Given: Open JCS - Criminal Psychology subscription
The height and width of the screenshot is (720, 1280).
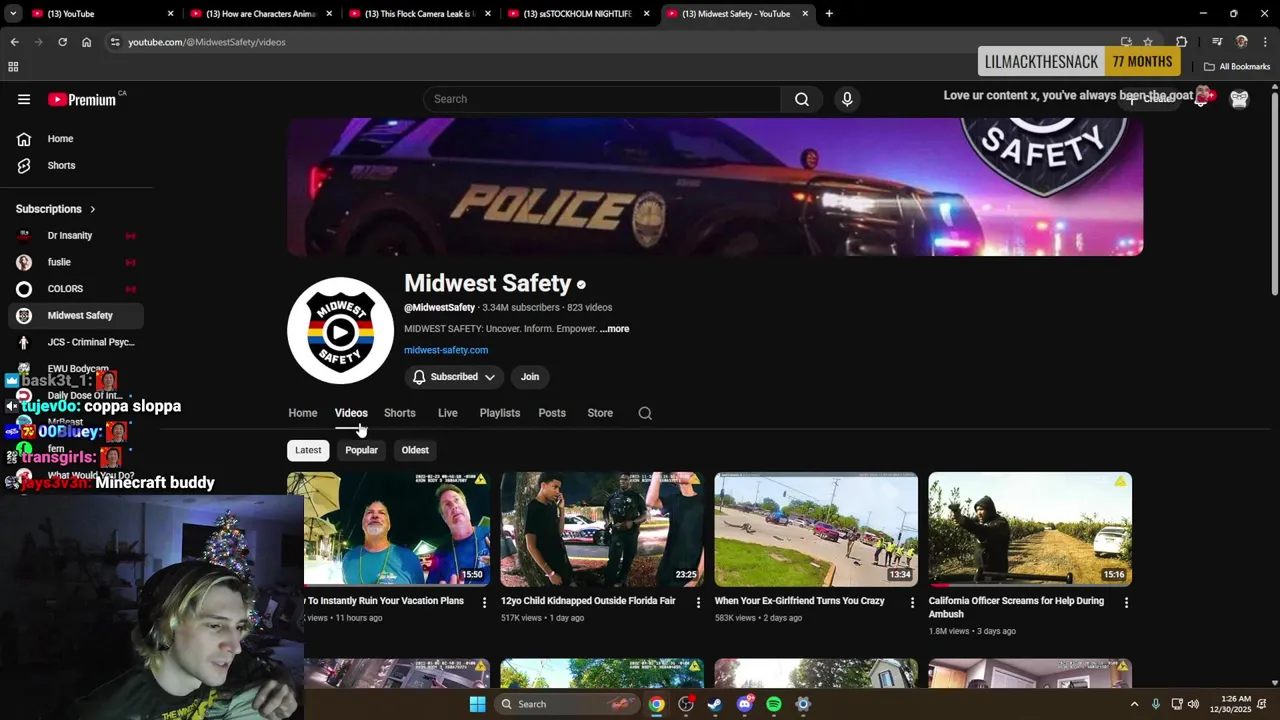Looking at the screenshot, I should click(76, 342).
